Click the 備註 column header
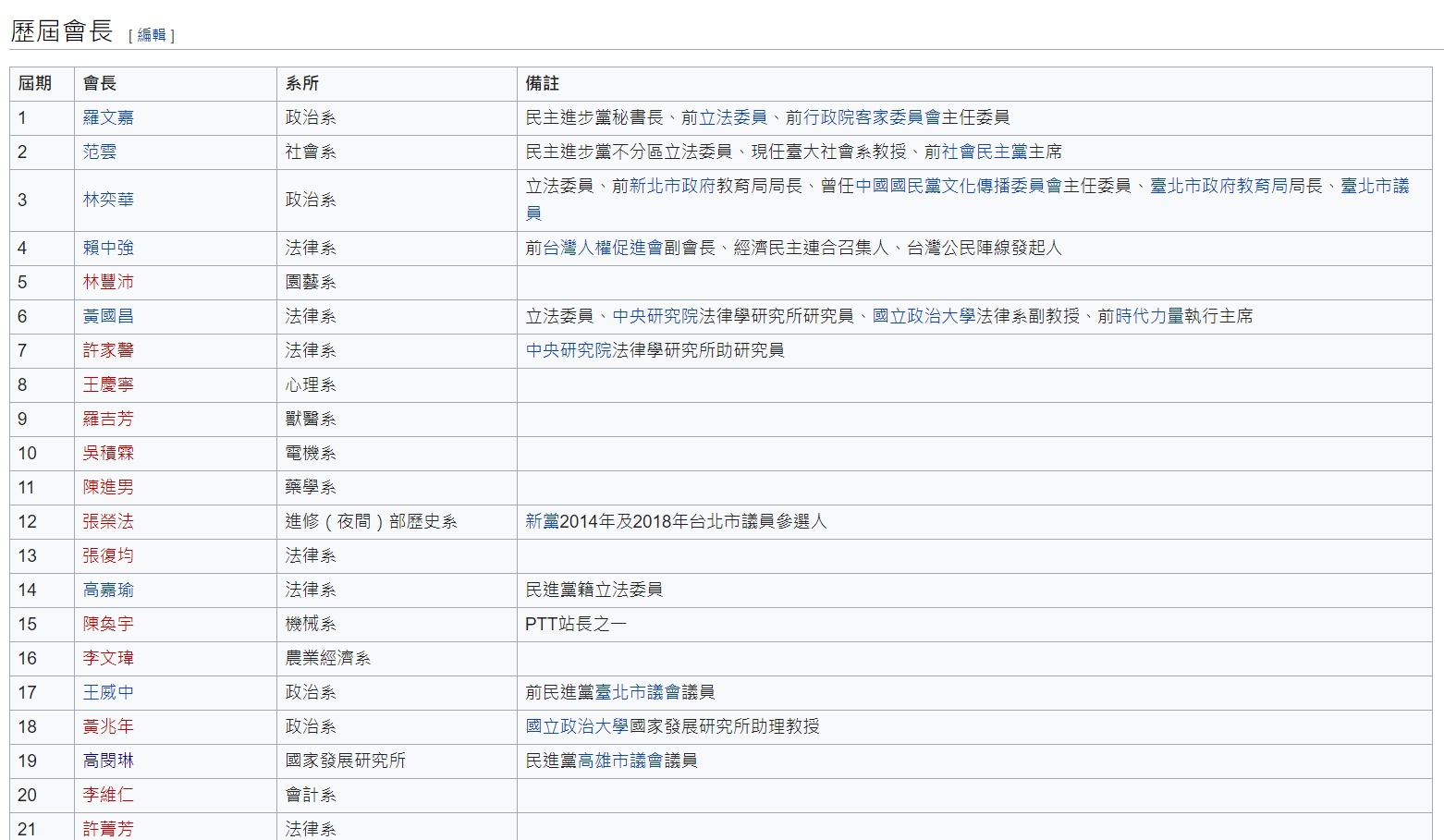 pos(974,83)
